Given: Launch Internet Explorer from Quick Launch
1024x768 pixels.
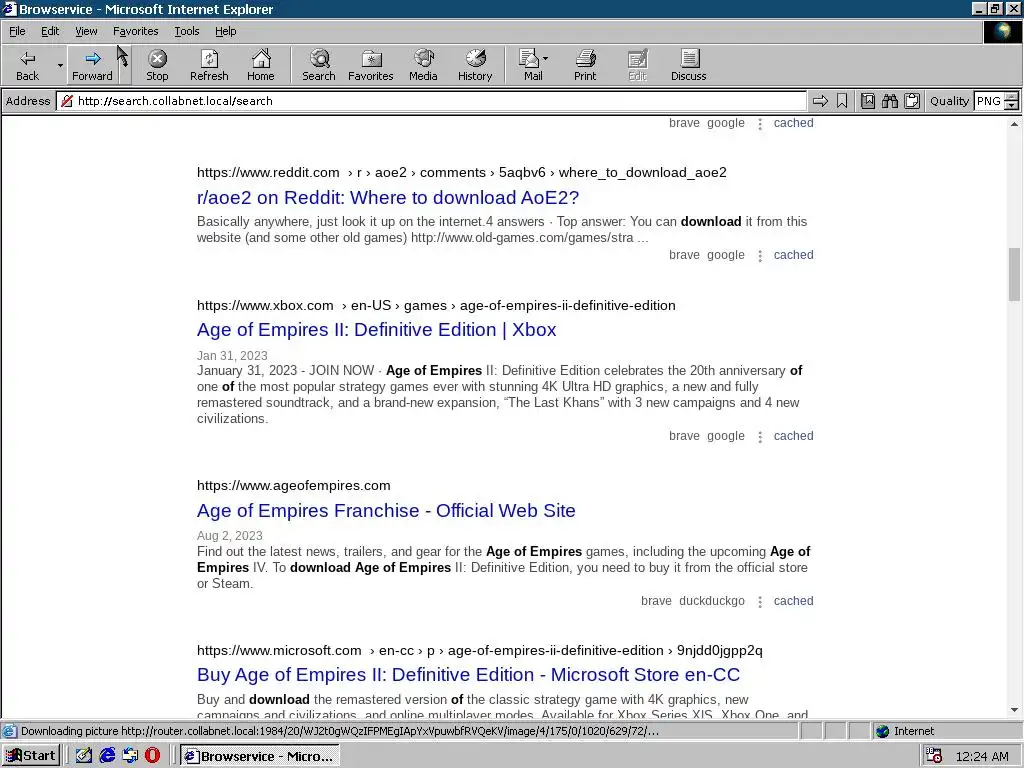Looking at the screenshot, I should (107, 756).
